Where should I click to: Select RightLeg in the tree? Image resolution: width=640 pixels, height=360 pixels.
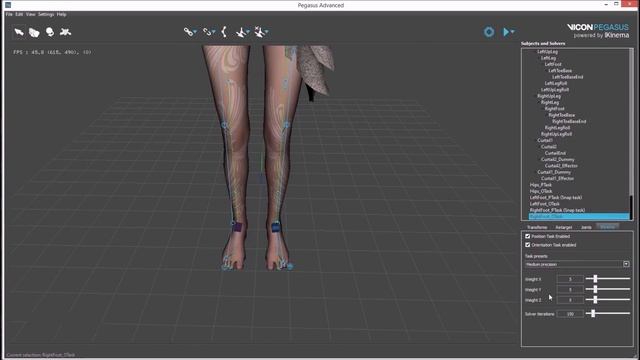click(550, 102)
